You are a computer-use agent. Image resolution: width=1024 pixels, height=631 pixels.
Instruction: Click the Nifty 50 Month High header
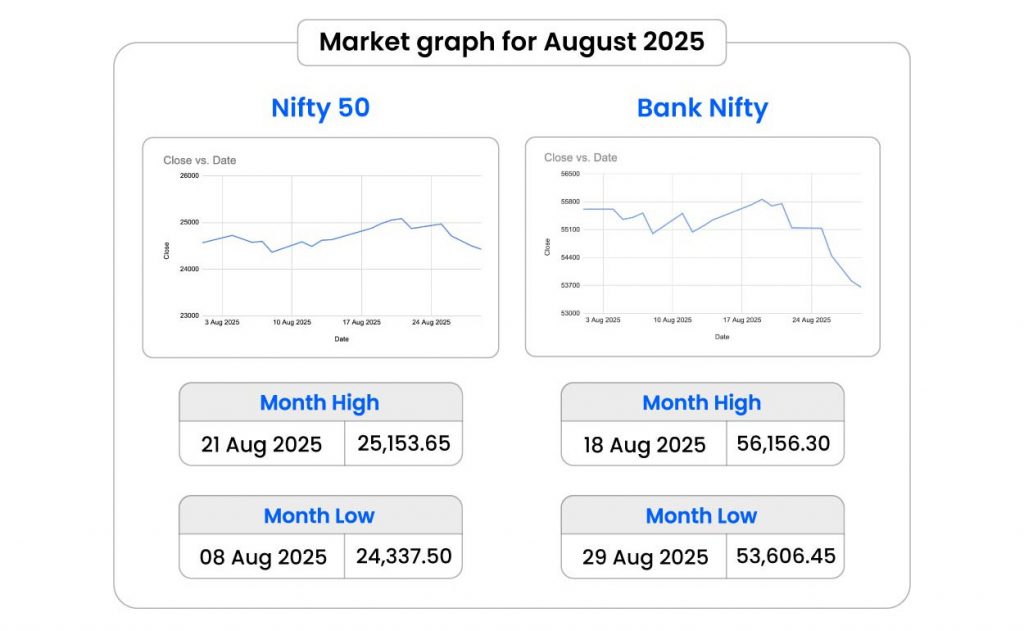(x=320, y=403)
